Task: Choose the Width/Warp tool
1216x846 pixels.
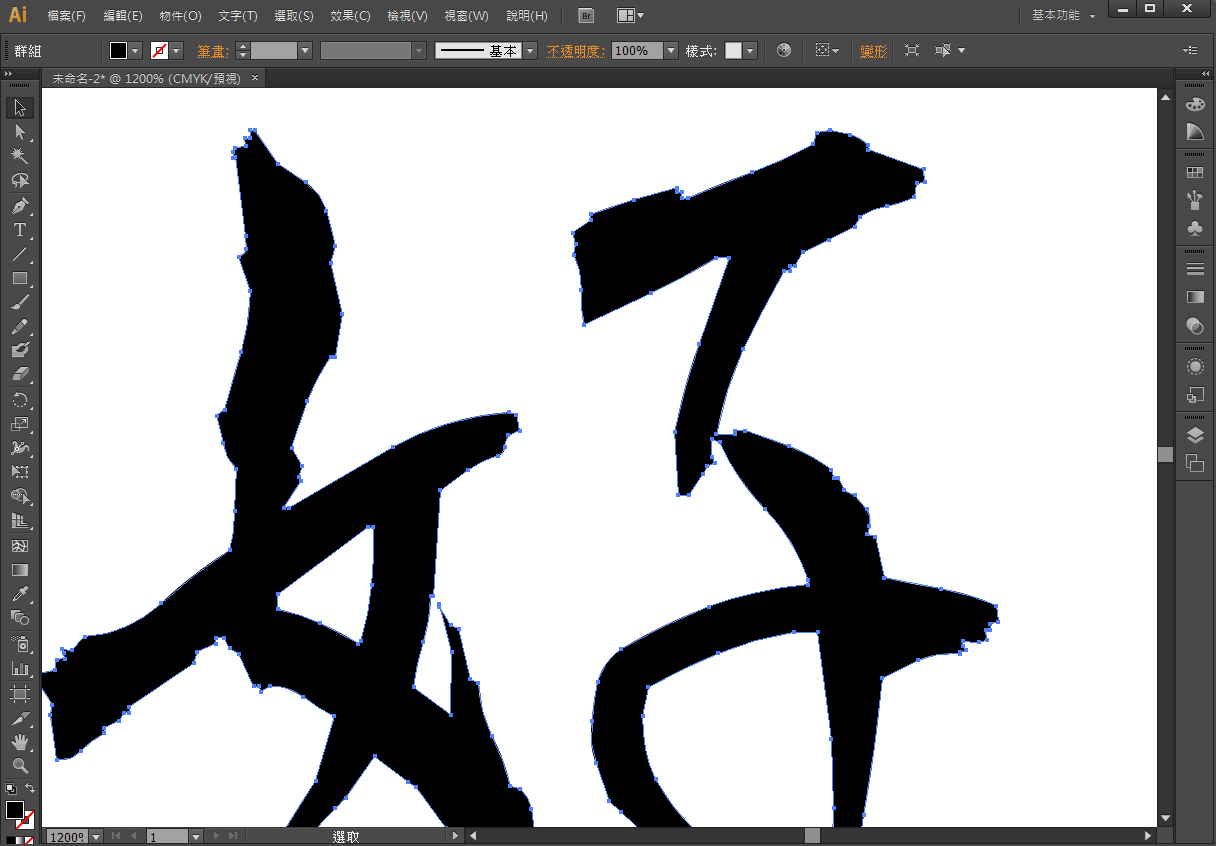Action: [20, 449]
